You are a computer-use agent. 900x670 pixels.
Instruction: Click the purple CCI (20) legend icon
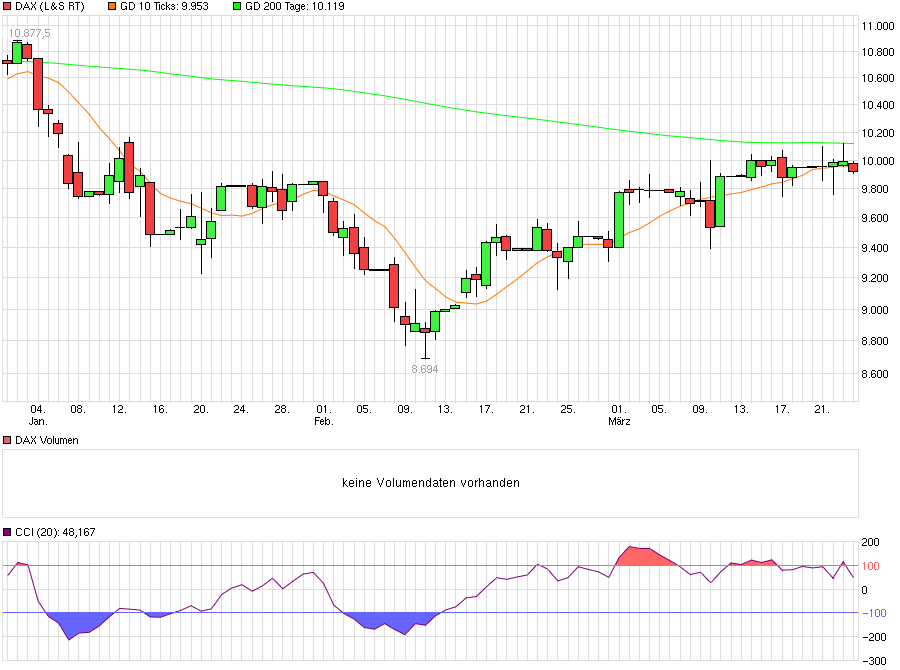pos(7,533)
